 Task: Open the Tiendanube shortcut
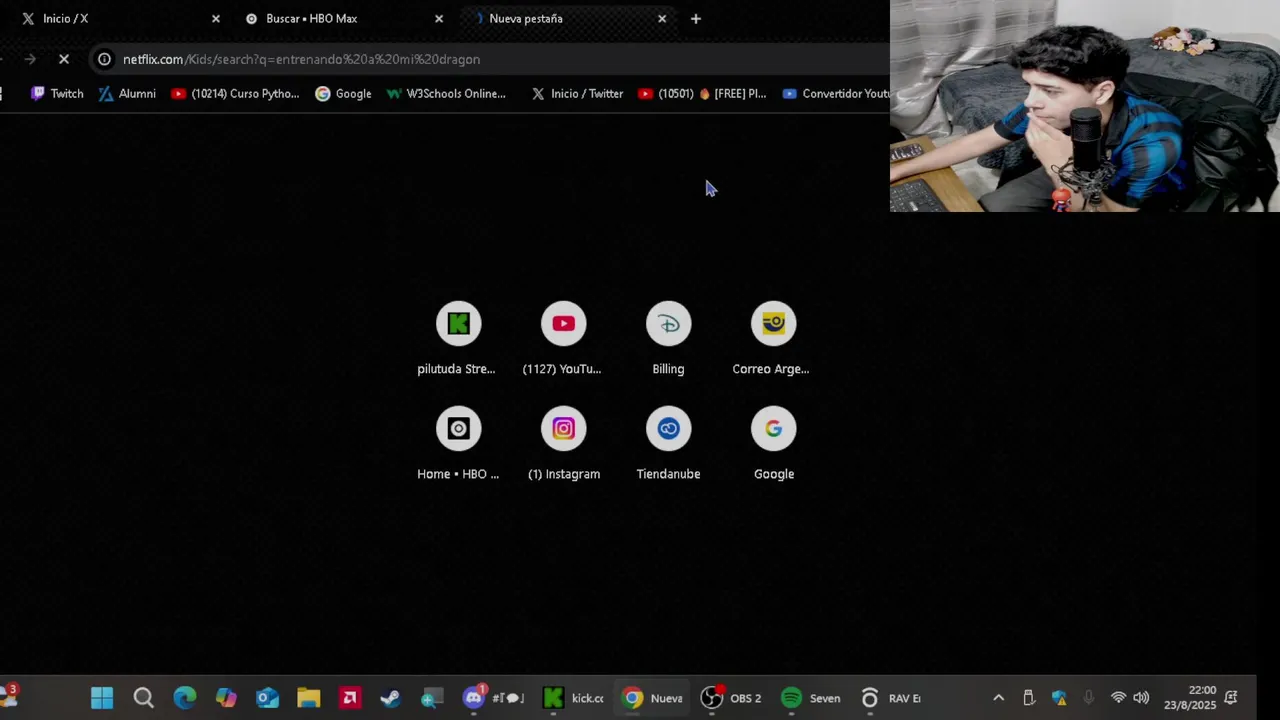click(668, 443)
